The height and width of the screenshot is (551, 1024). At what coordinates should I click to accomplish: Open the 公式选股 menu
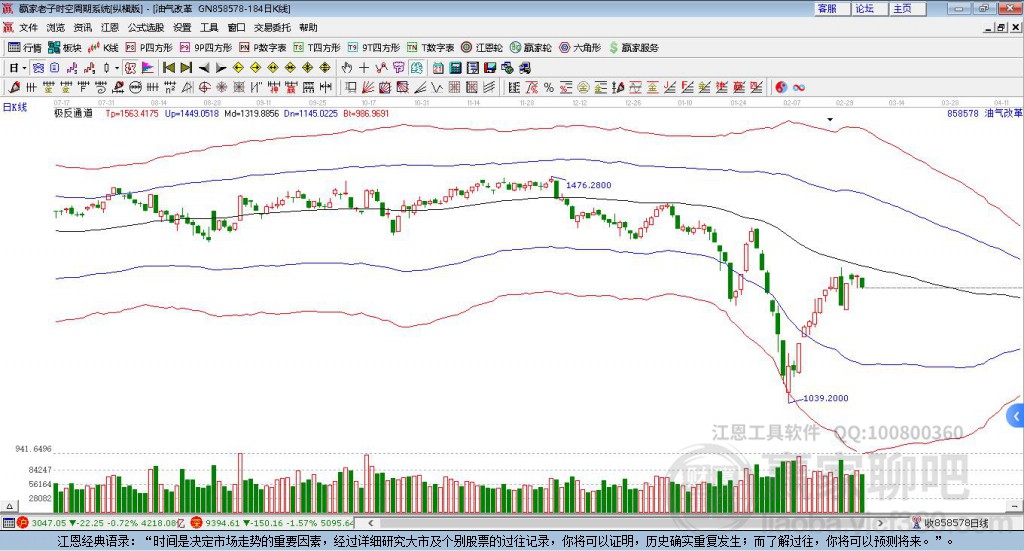coord(146,27)
